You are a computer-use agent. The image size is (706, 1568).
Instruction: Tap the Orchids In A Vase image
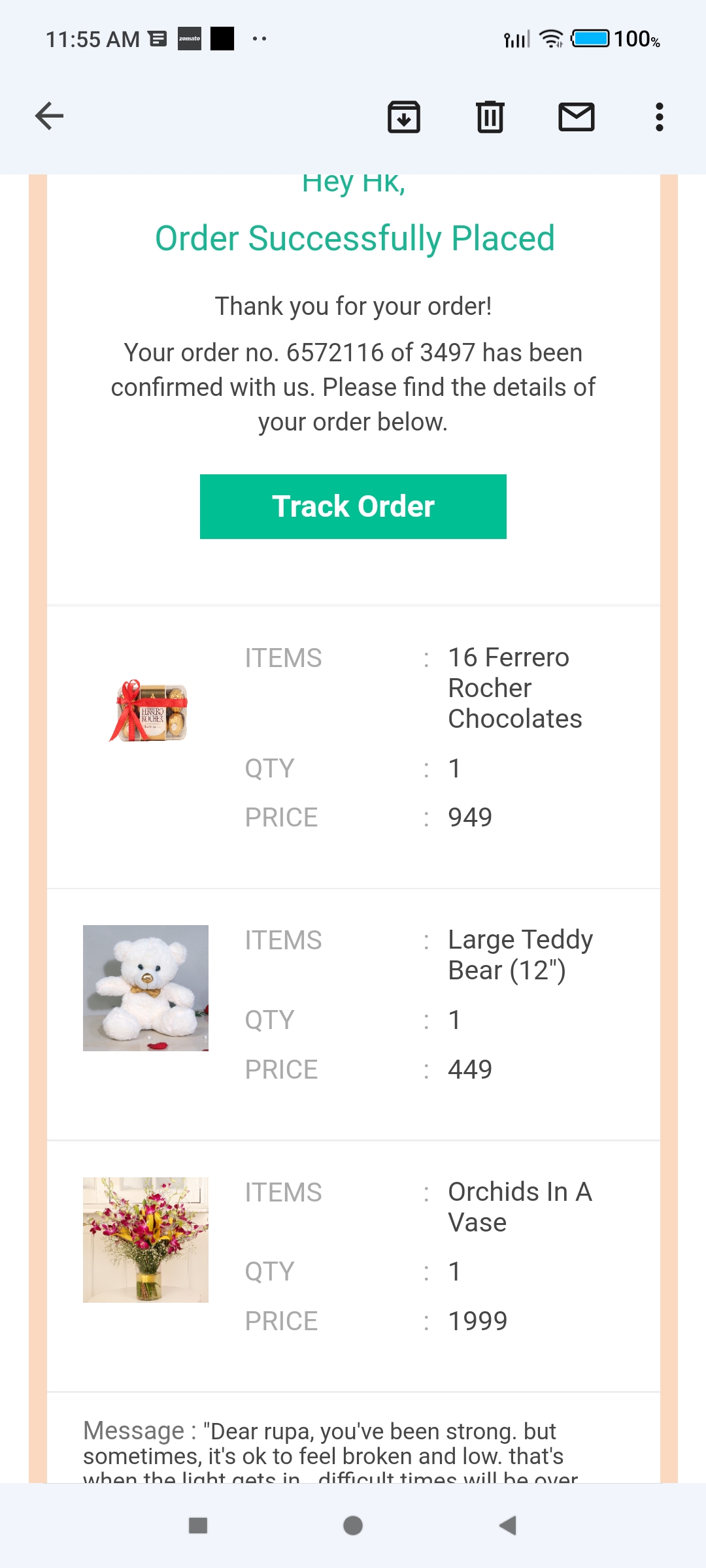(x=146, y=1239)
